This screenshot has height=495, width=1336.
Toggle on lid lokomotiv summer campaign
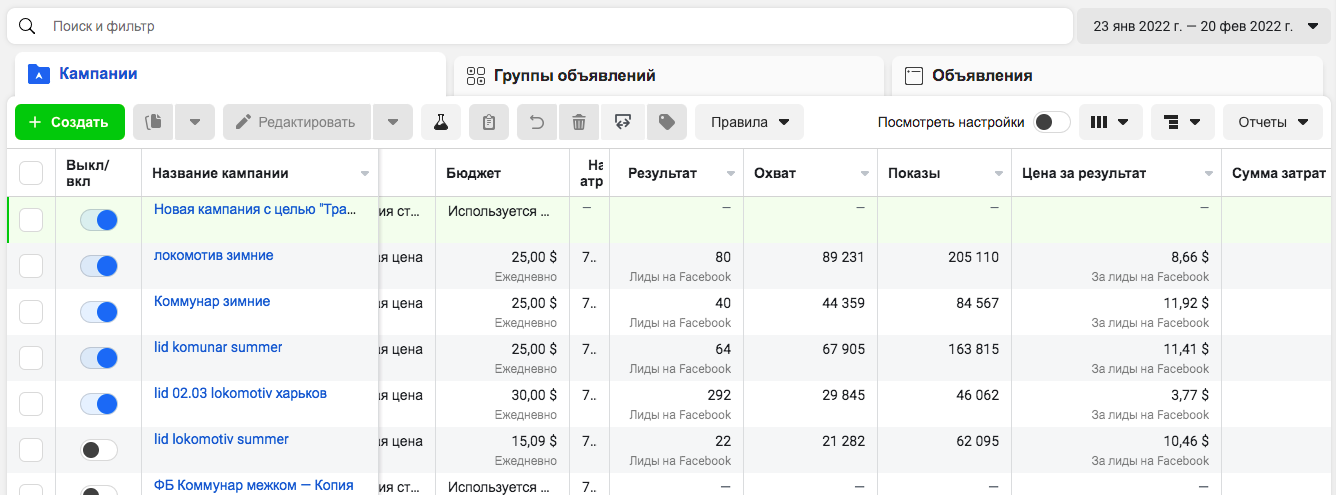[x=99, y=450]
